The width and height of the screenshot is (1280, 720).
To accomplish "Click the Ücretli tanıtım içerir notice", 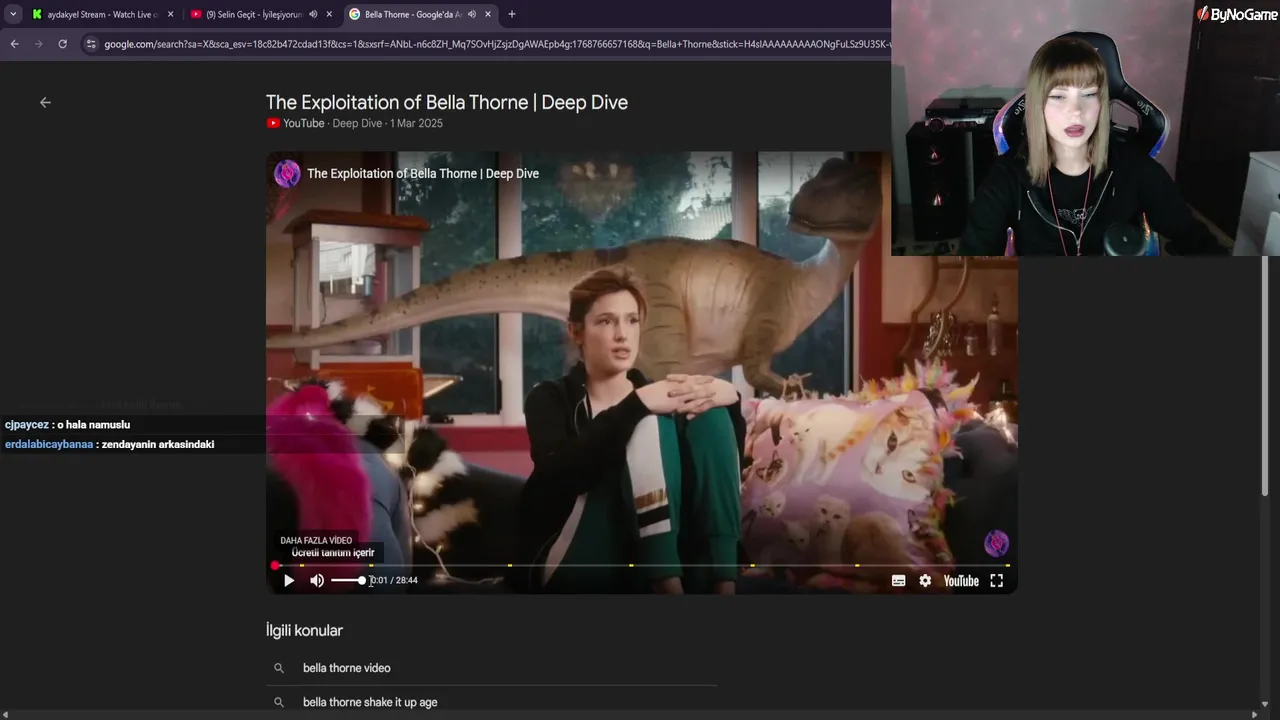I will (x=333, y=553).
